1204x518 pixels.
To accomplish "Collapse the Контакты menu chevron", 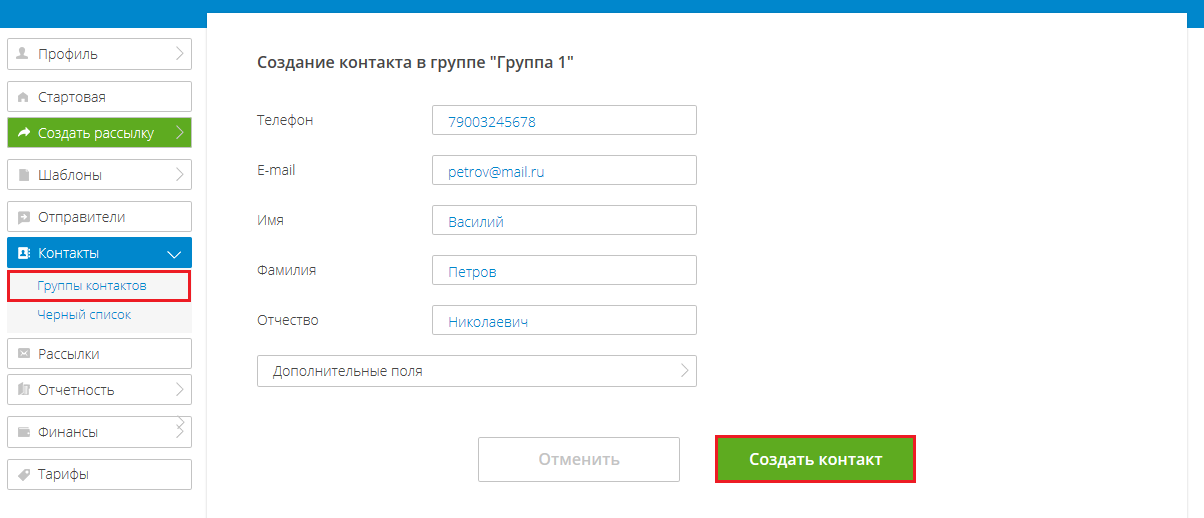I will click(x=174, y=254).
